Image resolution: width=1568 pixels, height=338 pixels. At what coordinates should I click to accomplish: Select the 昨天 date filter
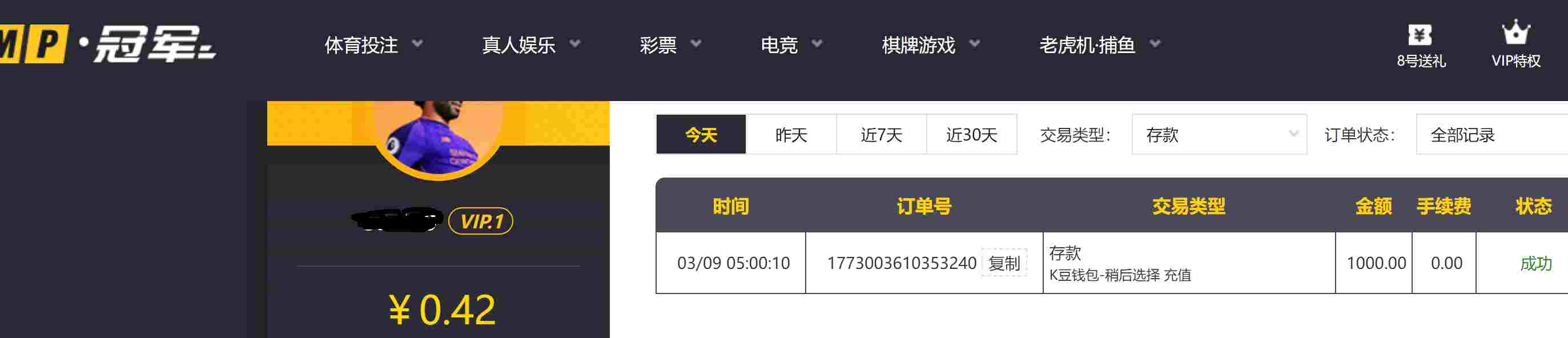coord(791,134)
